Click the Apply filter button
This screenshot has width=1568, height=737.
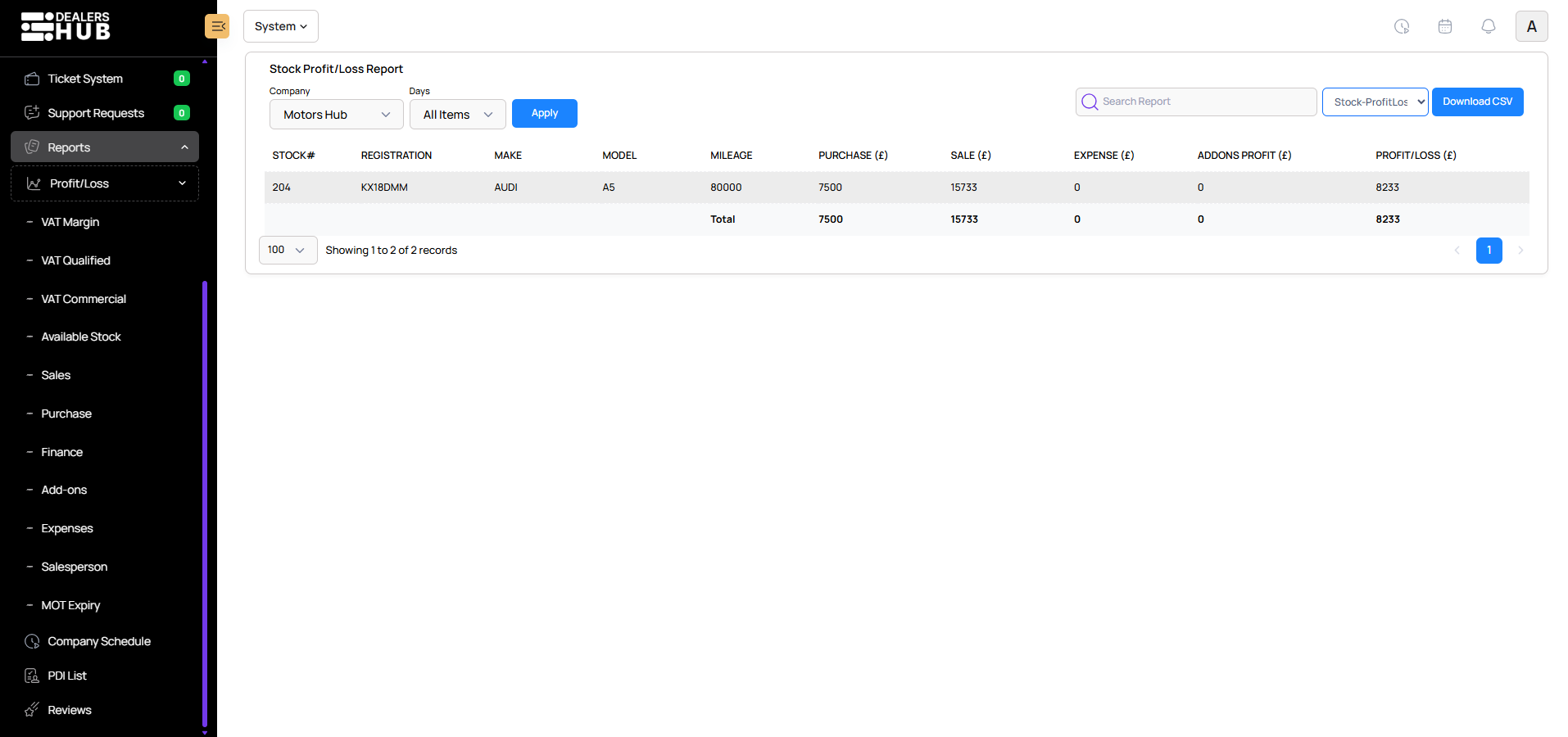(x=544, y=113)
